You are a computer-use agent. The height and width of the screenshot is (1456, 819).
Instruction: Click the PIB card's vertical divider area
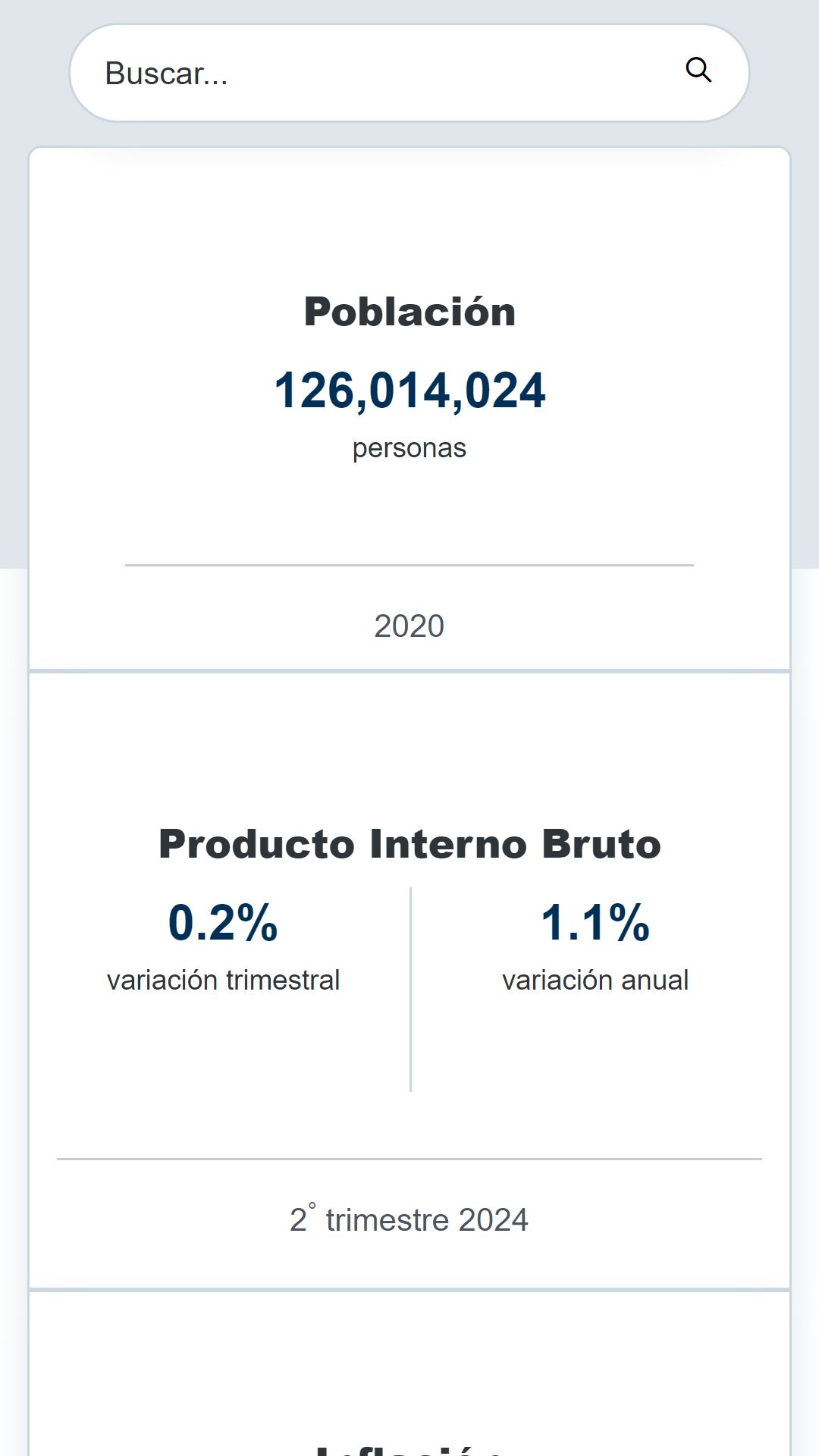point(410,990)
